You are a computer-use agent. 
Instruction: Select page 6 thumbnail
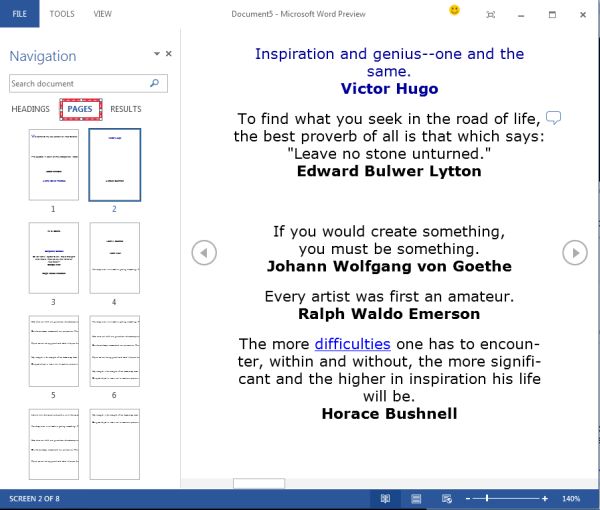pyautogui.click(x=115, y=351)
